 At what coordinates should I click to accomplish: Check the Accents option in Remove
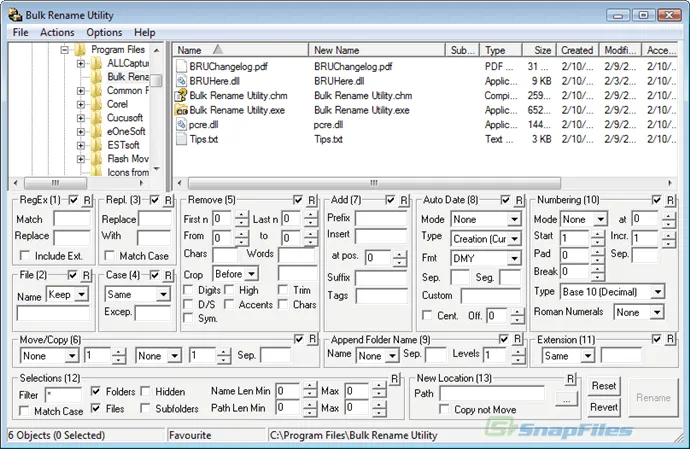pyautogui.click(x=229, y=305)
